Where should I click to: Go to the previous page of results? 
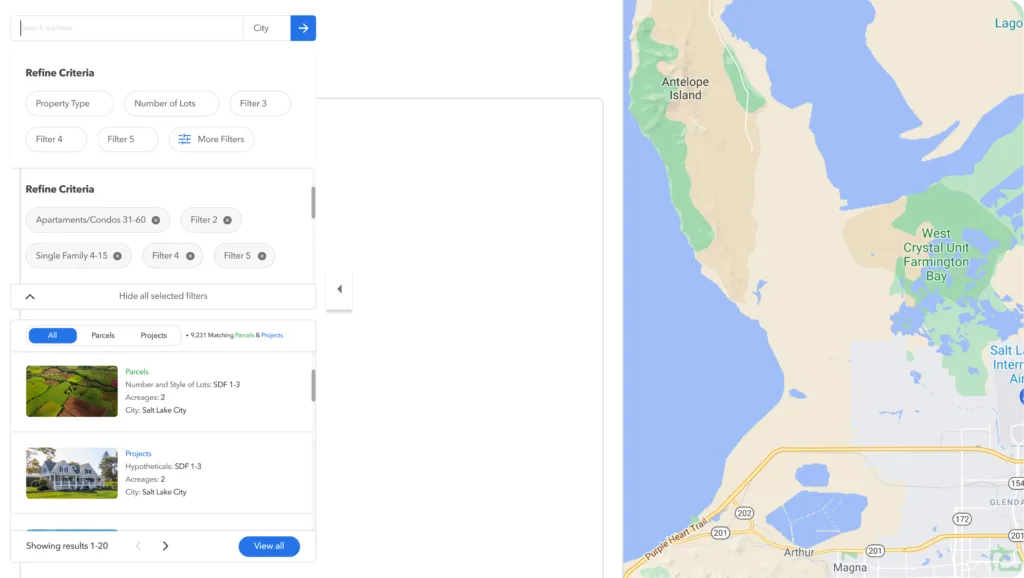pos(138,546)
